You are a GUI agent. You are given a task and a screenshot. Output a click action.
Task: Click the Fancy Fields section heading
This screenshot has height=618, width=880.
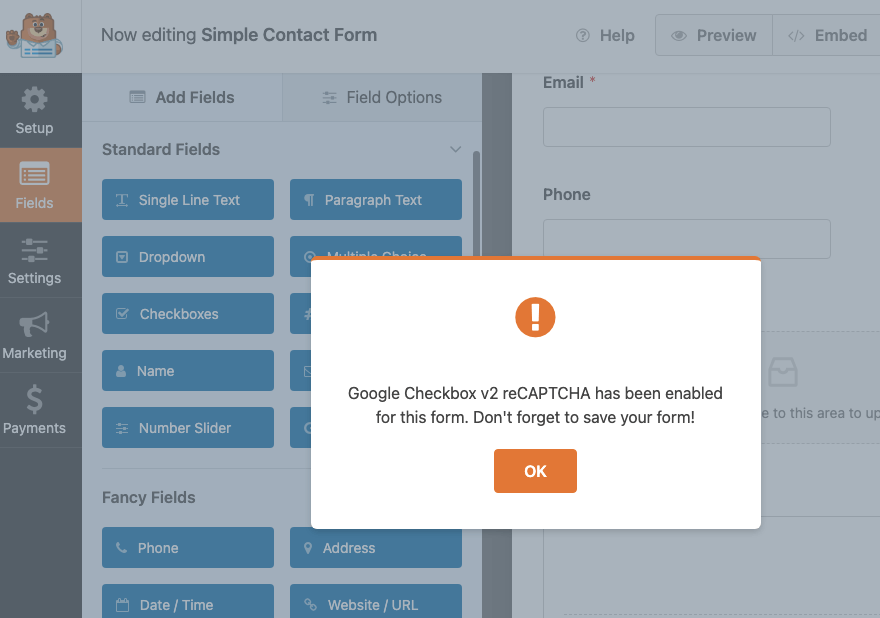coord(149,497)
